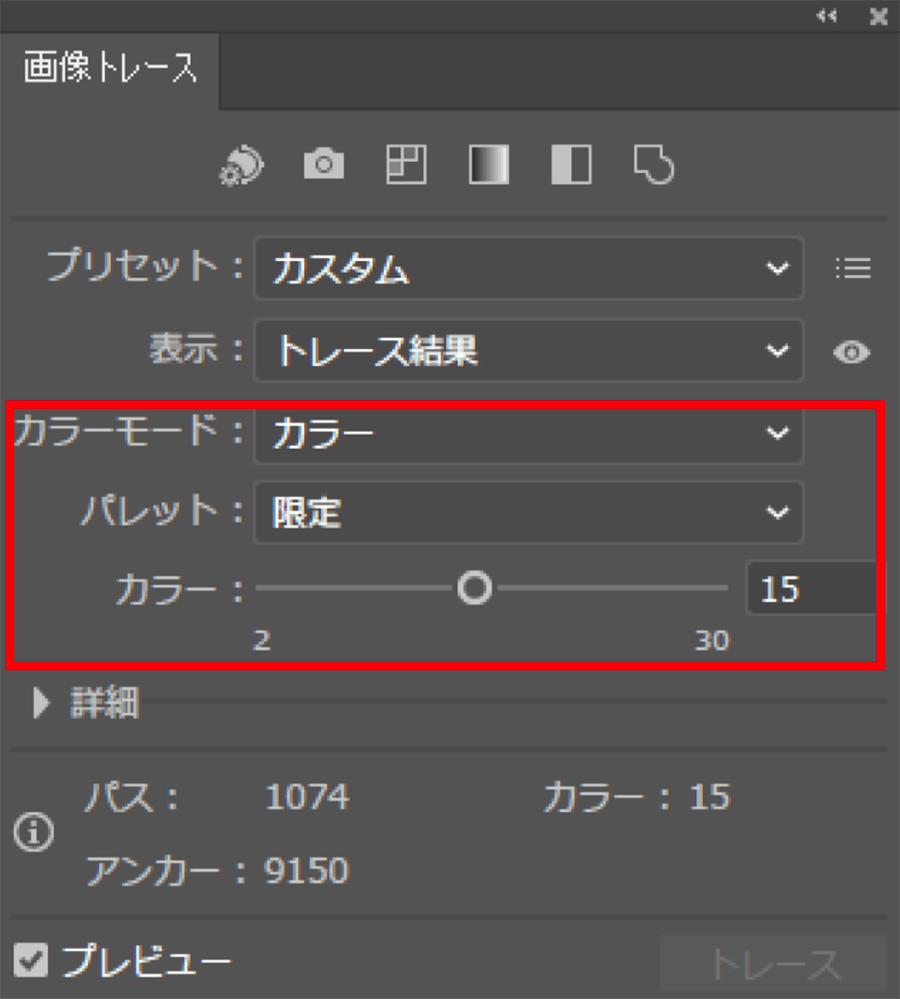Screen dimensions: 900x999
Task: Click the slider maximum label 30
Action: click(711, 640)
